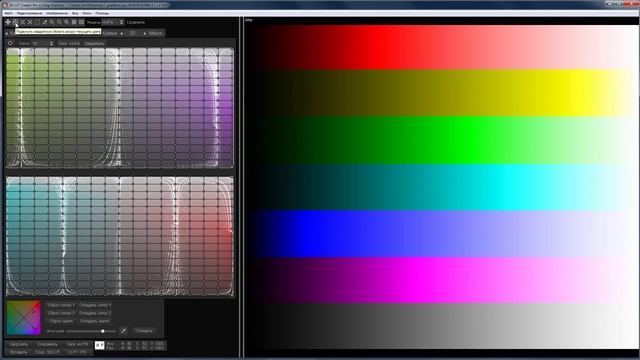Select the move tool with four arrows
The image size is (640, 360).
click(8, 22)
